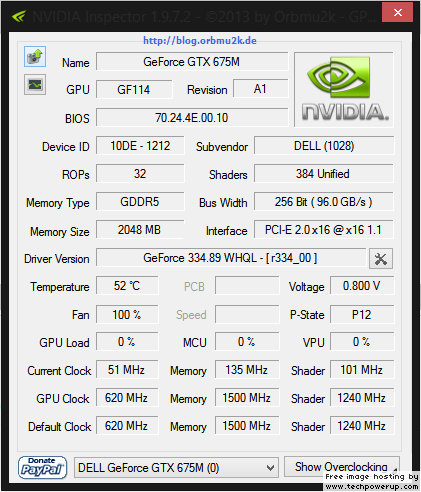The image size is (421, 492).
Task: Click Interface field PCI-E 2.0 x16
Action: (324, 230)
